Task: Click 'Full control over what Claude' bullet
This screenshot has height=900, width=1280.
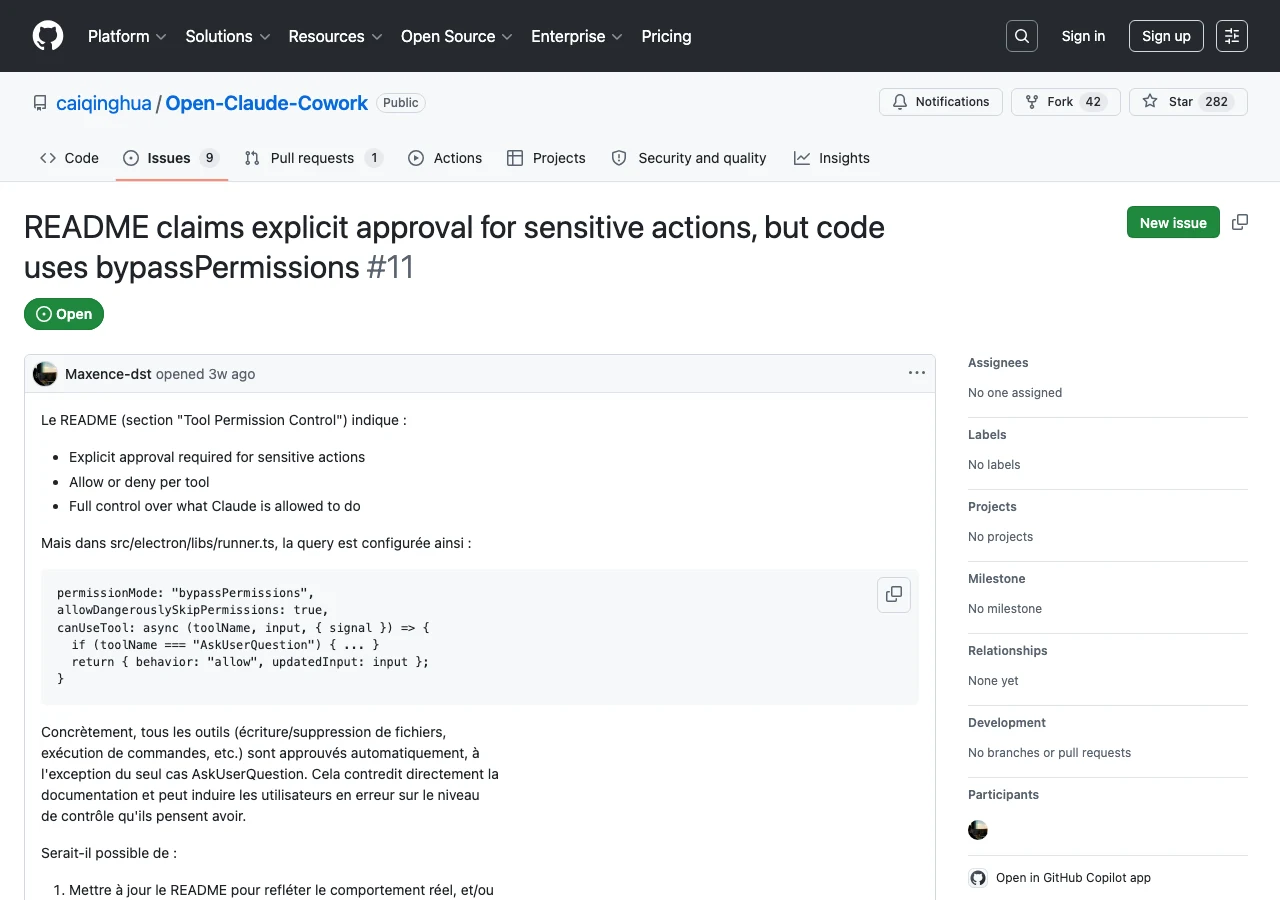Action: (215, 506)
